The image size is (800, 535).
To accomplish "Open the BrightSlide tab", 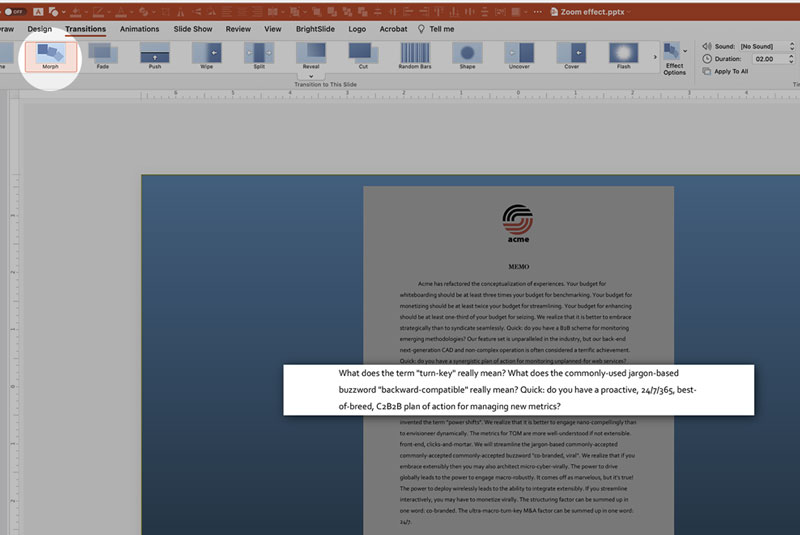I will (x=315, y=29).
